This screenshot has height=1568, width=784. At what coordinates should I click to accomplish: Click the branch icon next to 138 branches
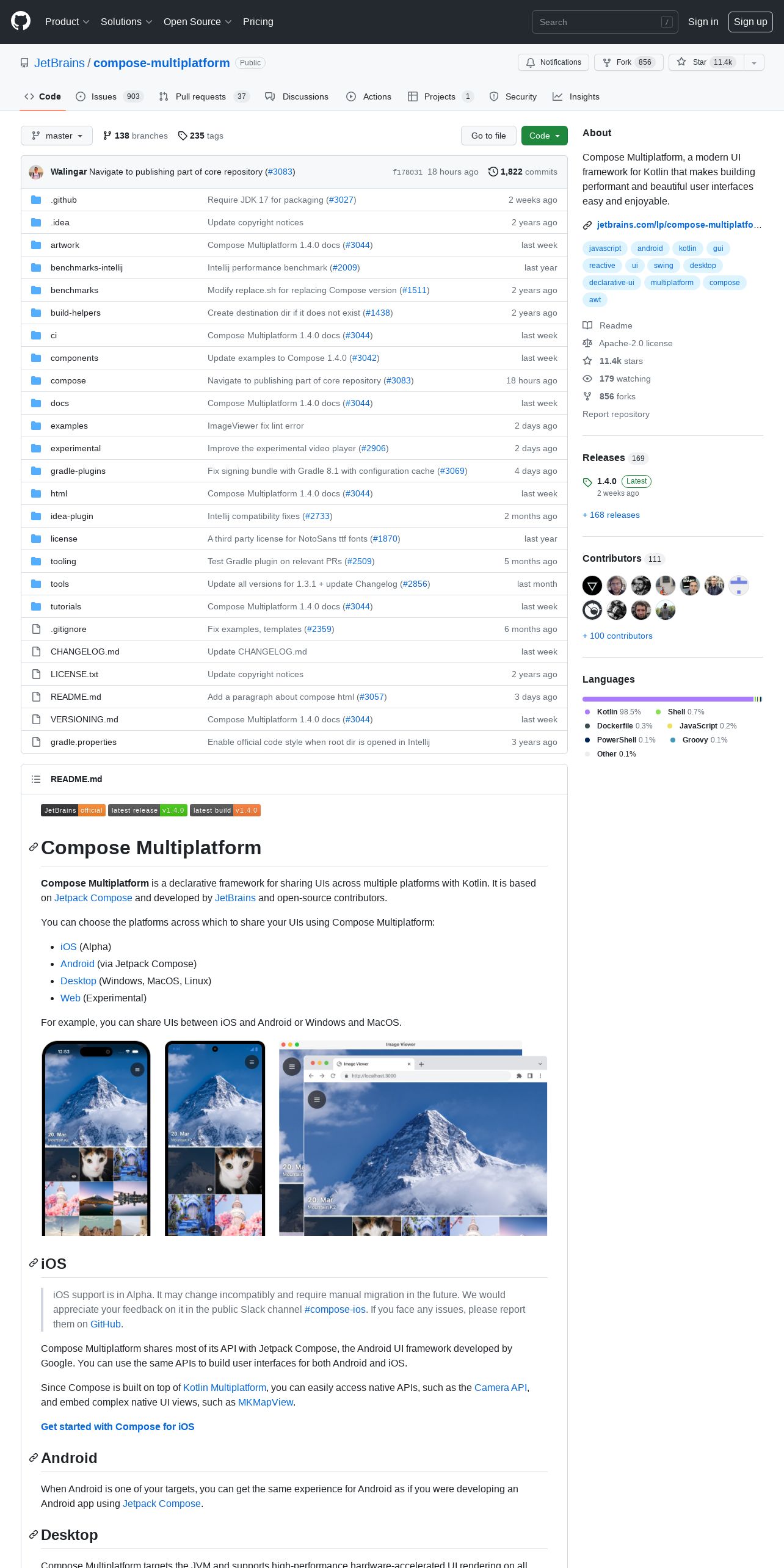[107, 136]
